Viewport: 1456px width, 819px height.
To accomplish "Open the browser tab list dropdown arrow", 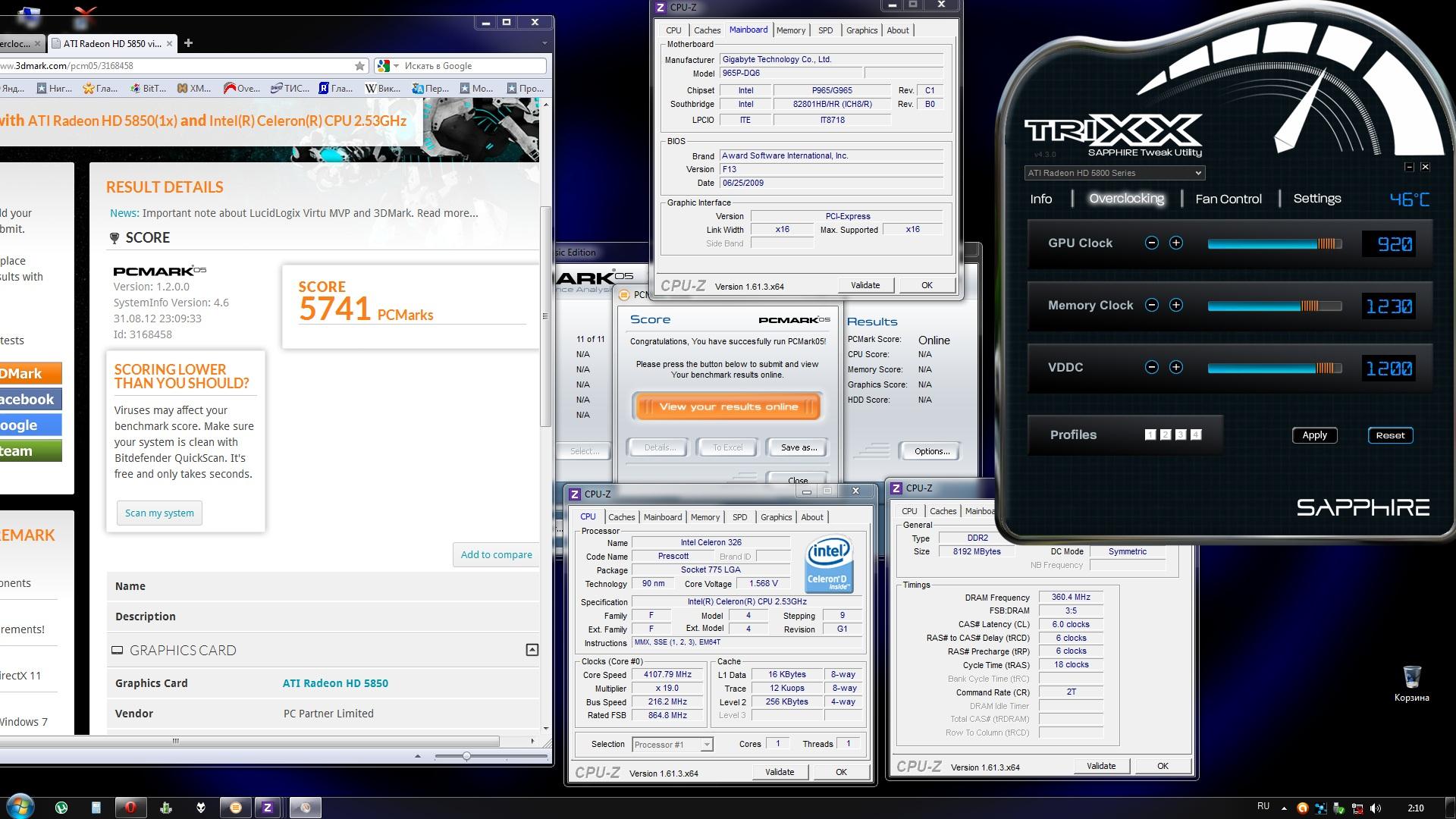I will point(546,43).
